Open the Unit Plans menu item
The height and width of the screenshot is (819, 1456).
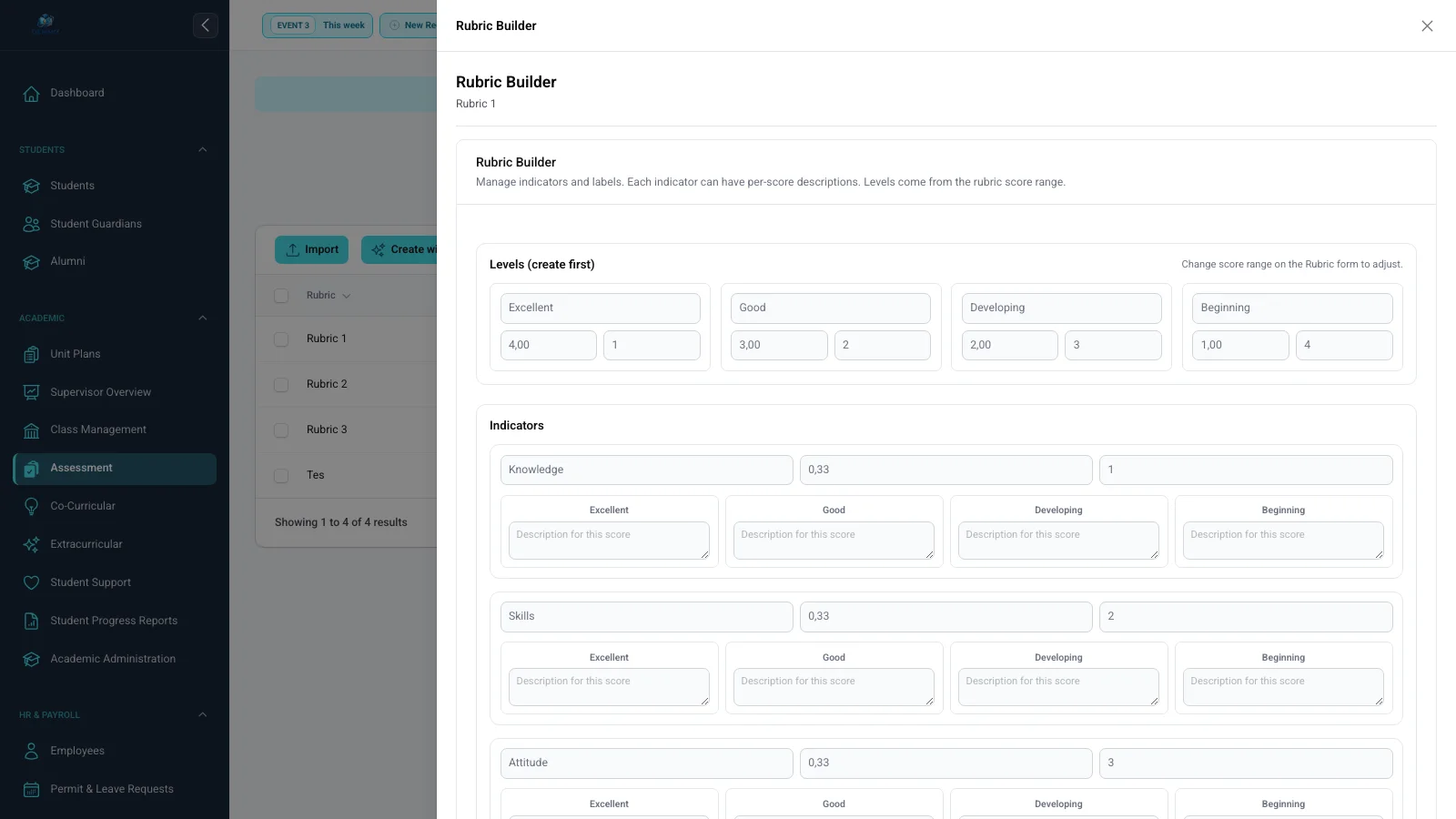[115, 354]
